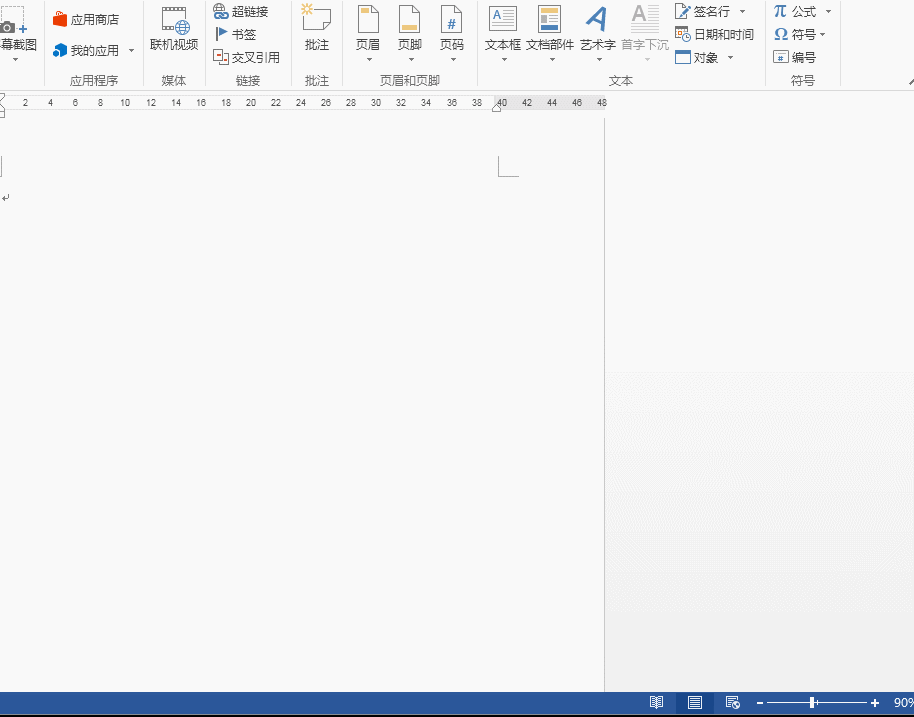Insert a 联机视频 online video
The width and height of the screenshot is (914, 717).
[x=174, y=28]
